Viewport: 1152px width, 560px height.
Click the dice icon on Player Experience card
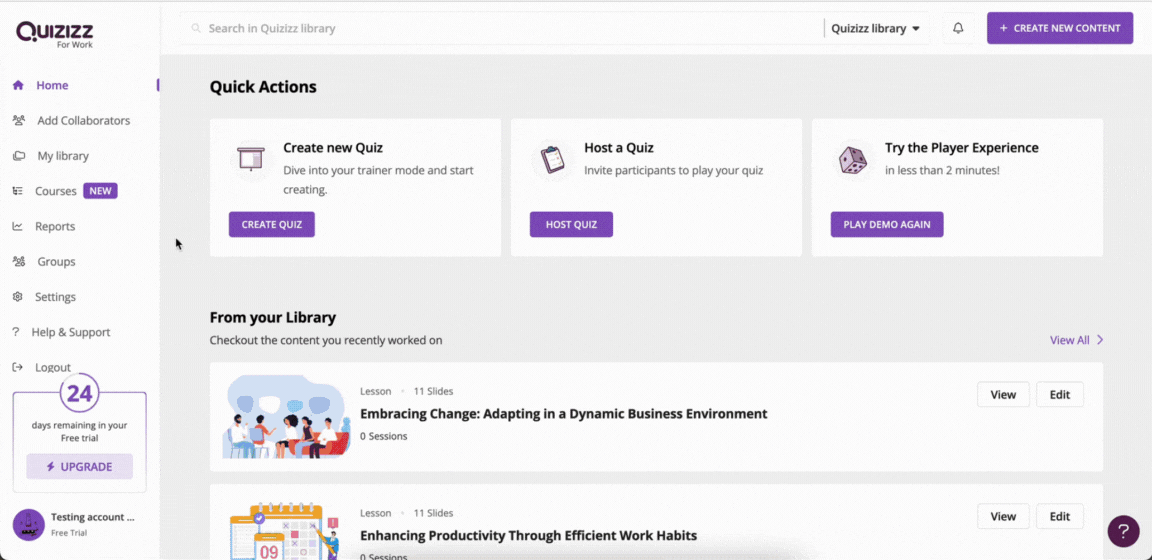[852, 159]
